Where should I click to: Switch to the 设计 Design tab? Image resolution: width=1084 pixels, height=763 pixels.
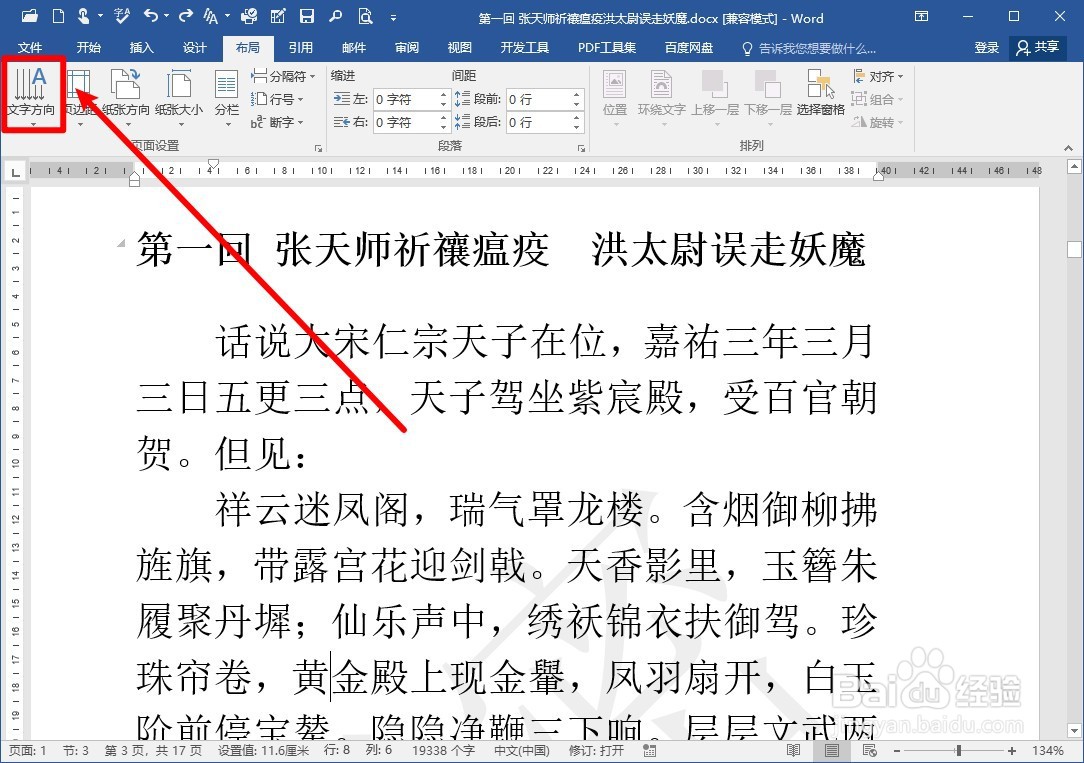(x=194, y=47)
